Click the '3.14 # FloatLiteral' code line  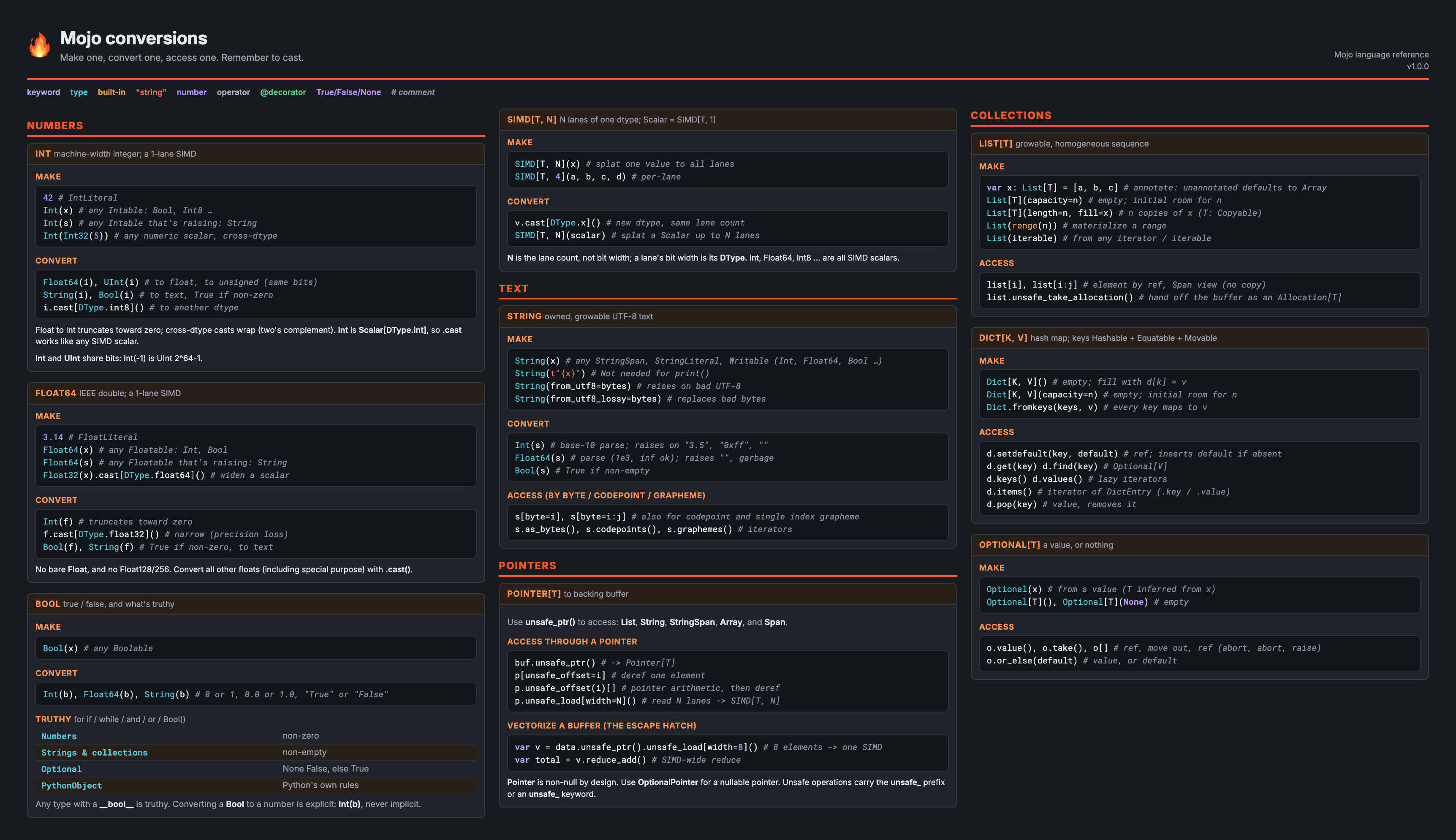90,437
